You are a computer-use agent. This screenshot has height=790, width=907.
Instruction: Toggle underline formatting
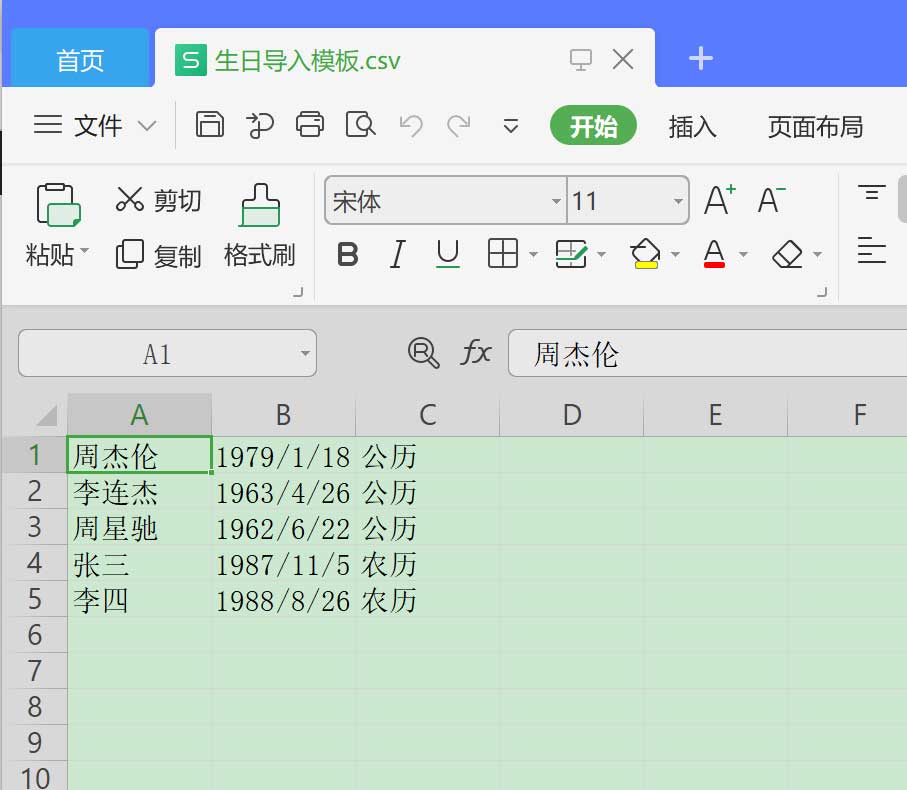coord(447,254)
